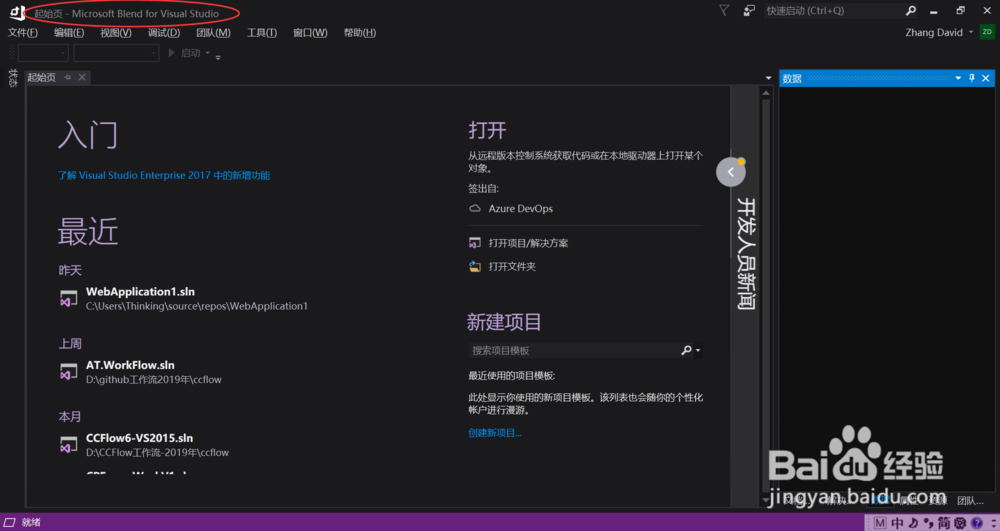Image resolution: width=1000 pixels, height=531 pixels.
Task: Open the dropdown arrow next to 启动
Action: click(x=208, y=53)
